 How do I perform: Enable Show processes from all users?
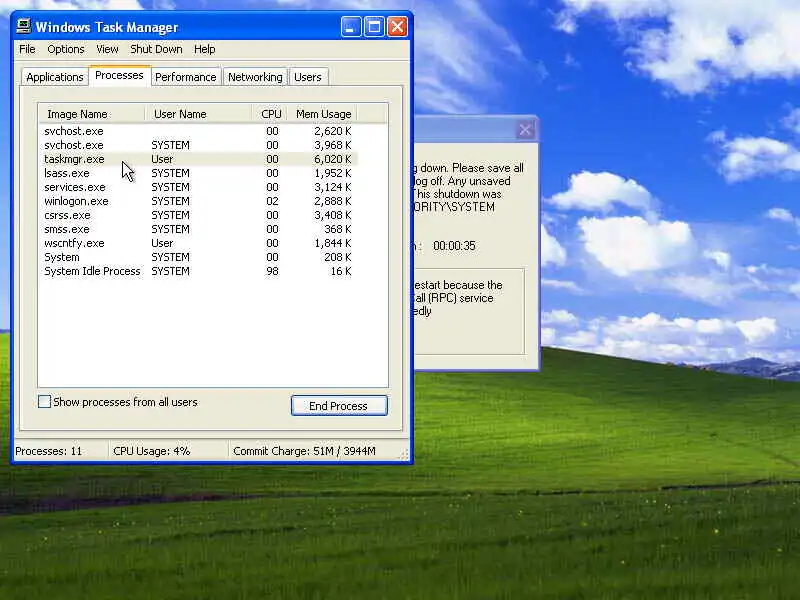(44, 402)
